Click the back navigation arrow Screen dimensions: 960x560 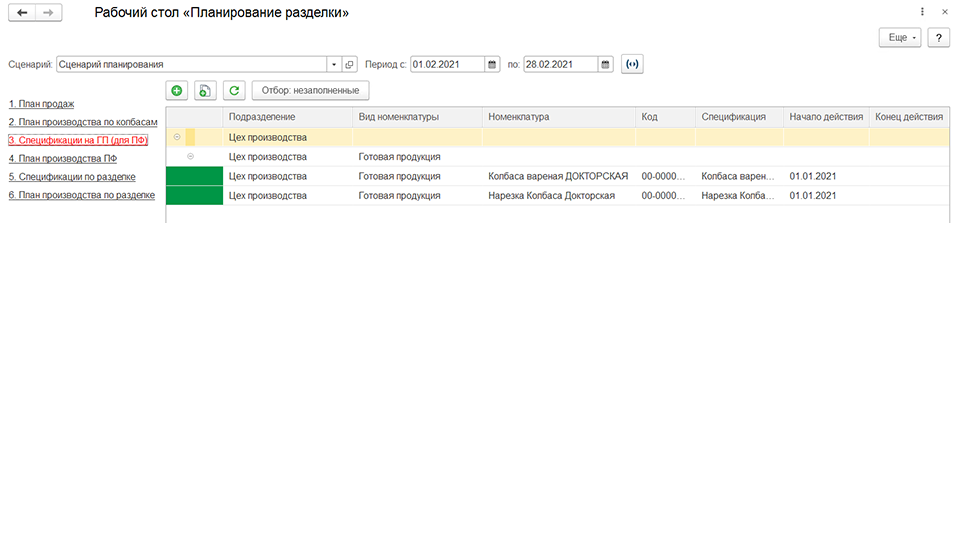(x=22, y=12)
